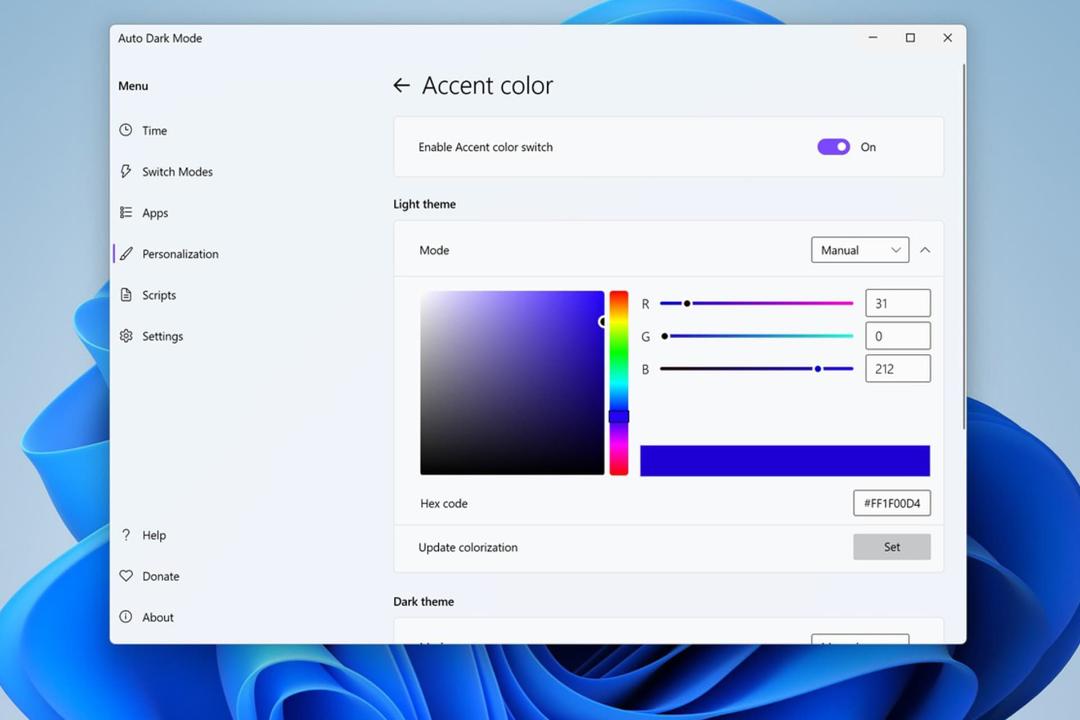Click the G value field showing 0
This screenshot has height=720, width=1080.
[897, 336]
